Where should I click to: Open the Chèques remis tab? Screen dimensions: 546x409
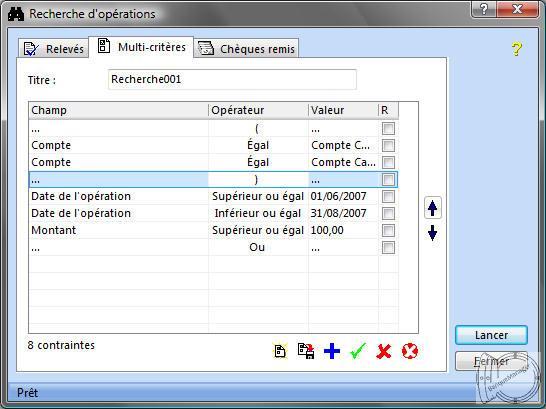click(x=246, y=48)
